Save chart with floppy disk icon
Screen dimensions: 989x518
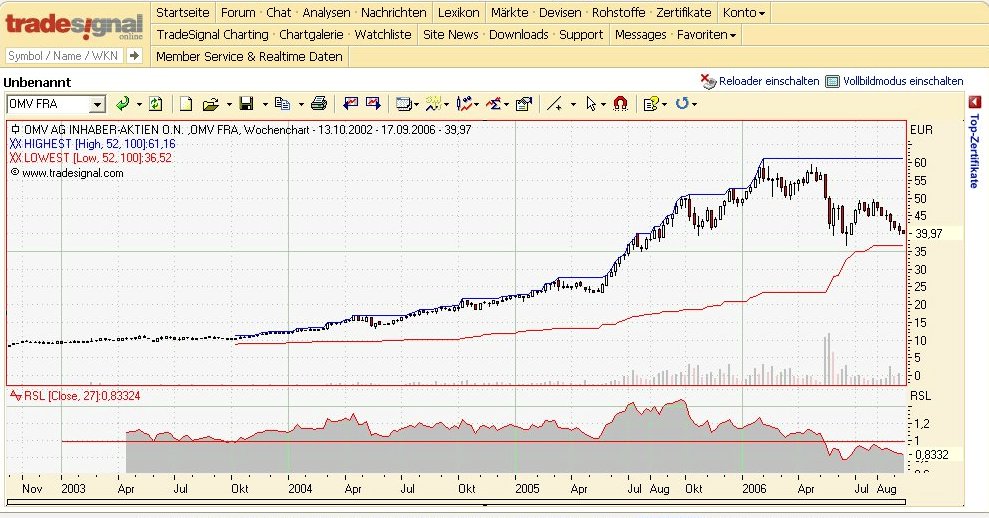(247, 103)
